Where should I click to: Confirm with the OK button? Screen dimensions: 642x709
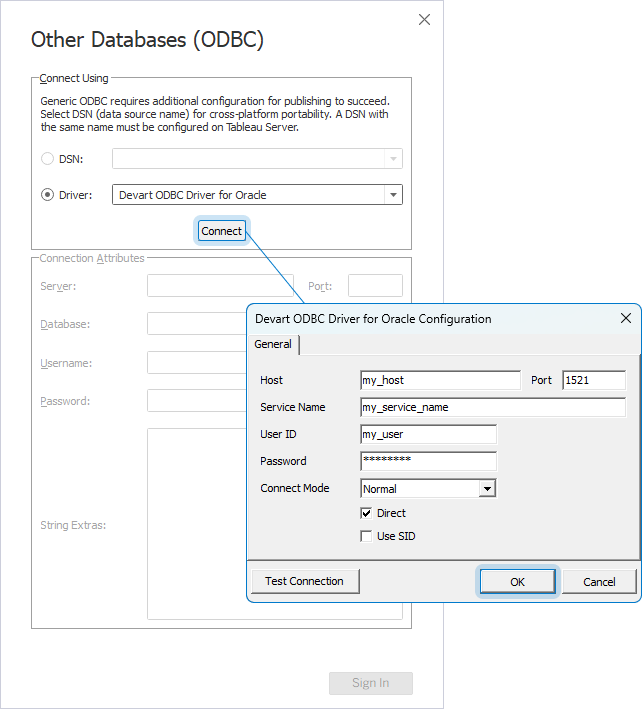[x=518, y=581]
